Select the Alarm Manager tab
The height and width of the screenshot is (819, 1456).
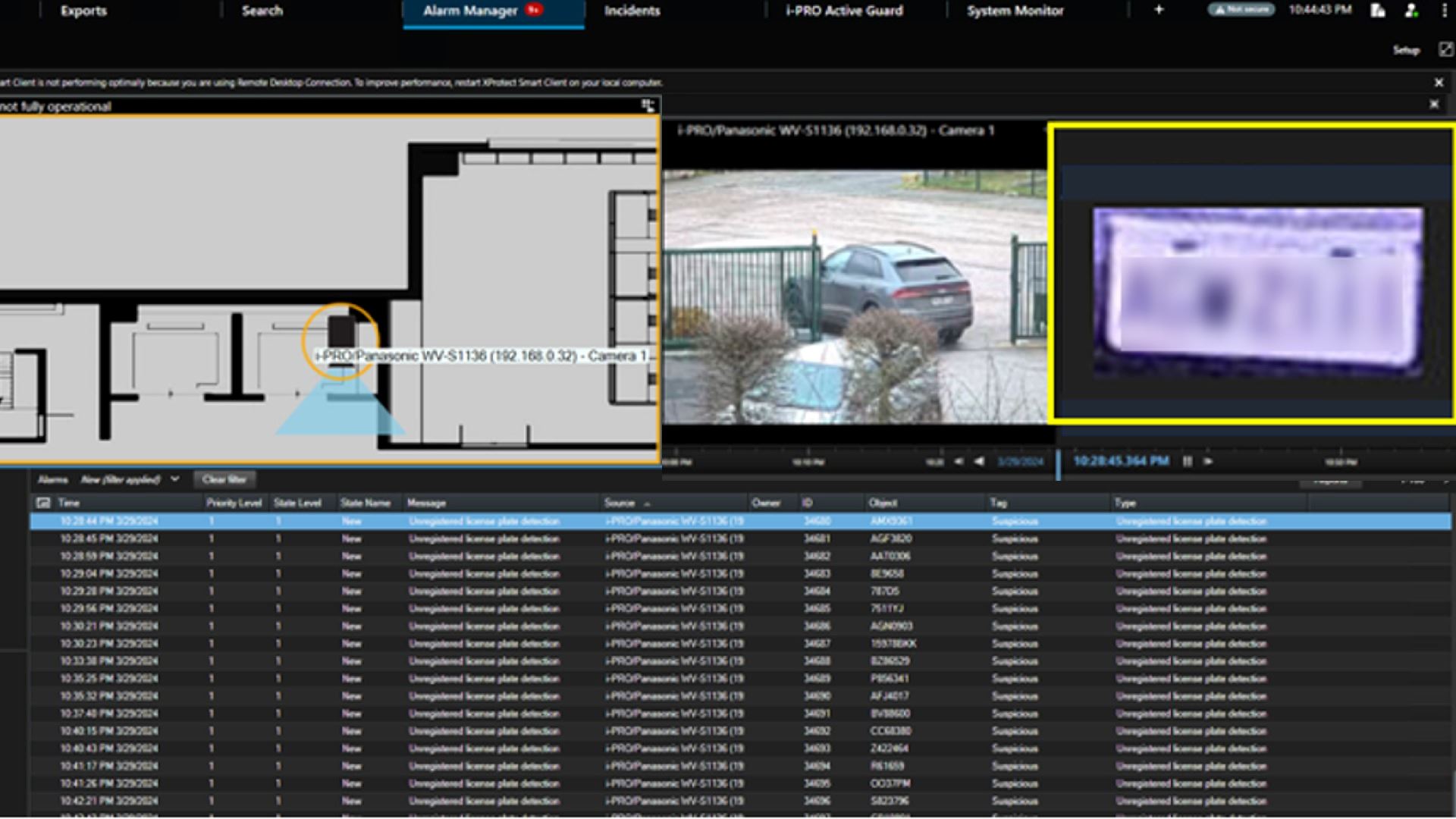[493, 11]
